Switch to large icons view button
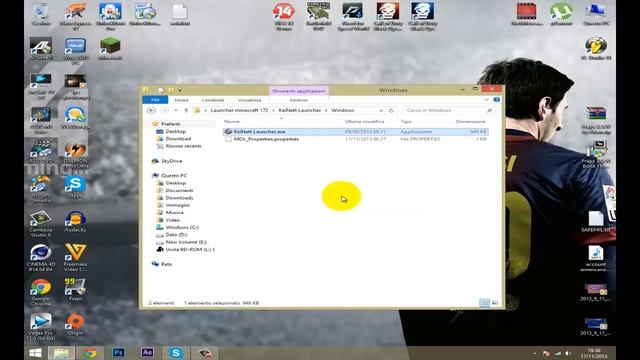Viewport: 640px width, 360px height. [x=495, y=303]
